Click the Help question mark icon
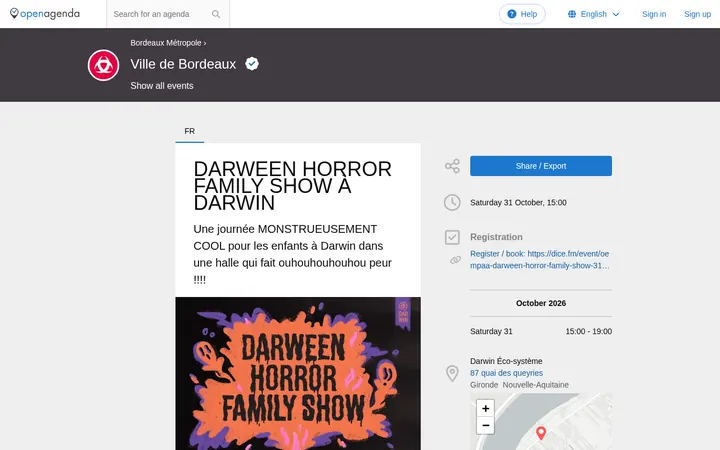Image resolution: width=720 pixels, height=450 pixels. click(x=512, y=14)
